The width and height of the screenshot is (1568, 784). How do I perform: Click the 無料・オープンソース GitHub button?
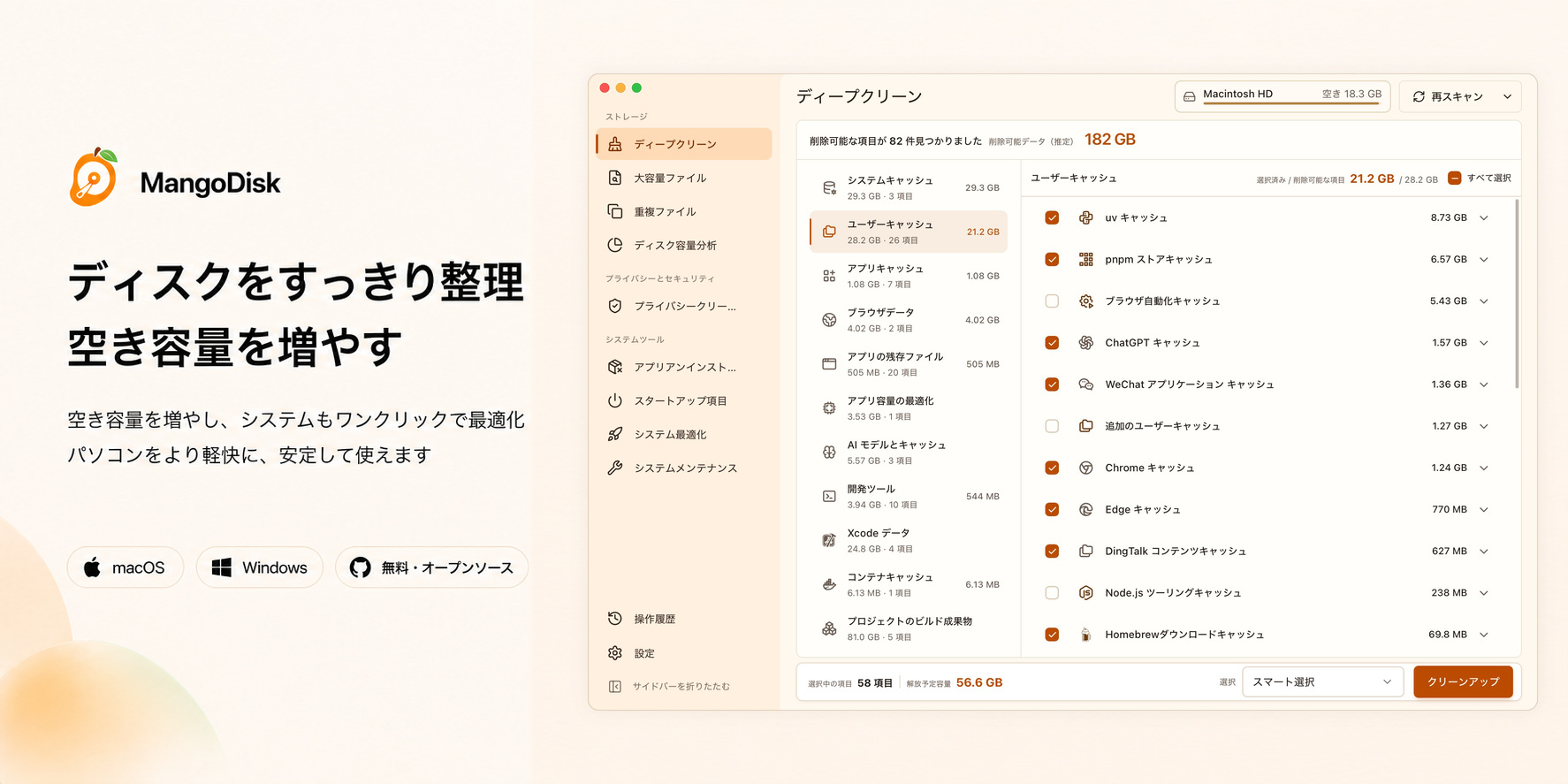tap(432, 567)
